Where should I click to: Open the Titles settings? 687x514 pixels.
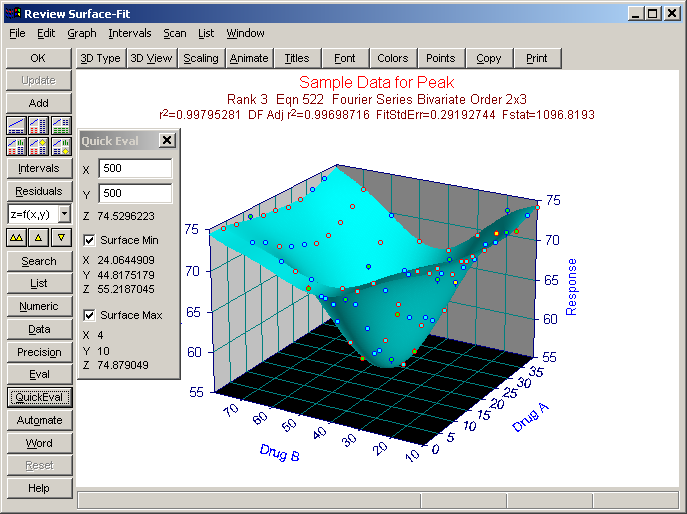(x=297, y=58)
